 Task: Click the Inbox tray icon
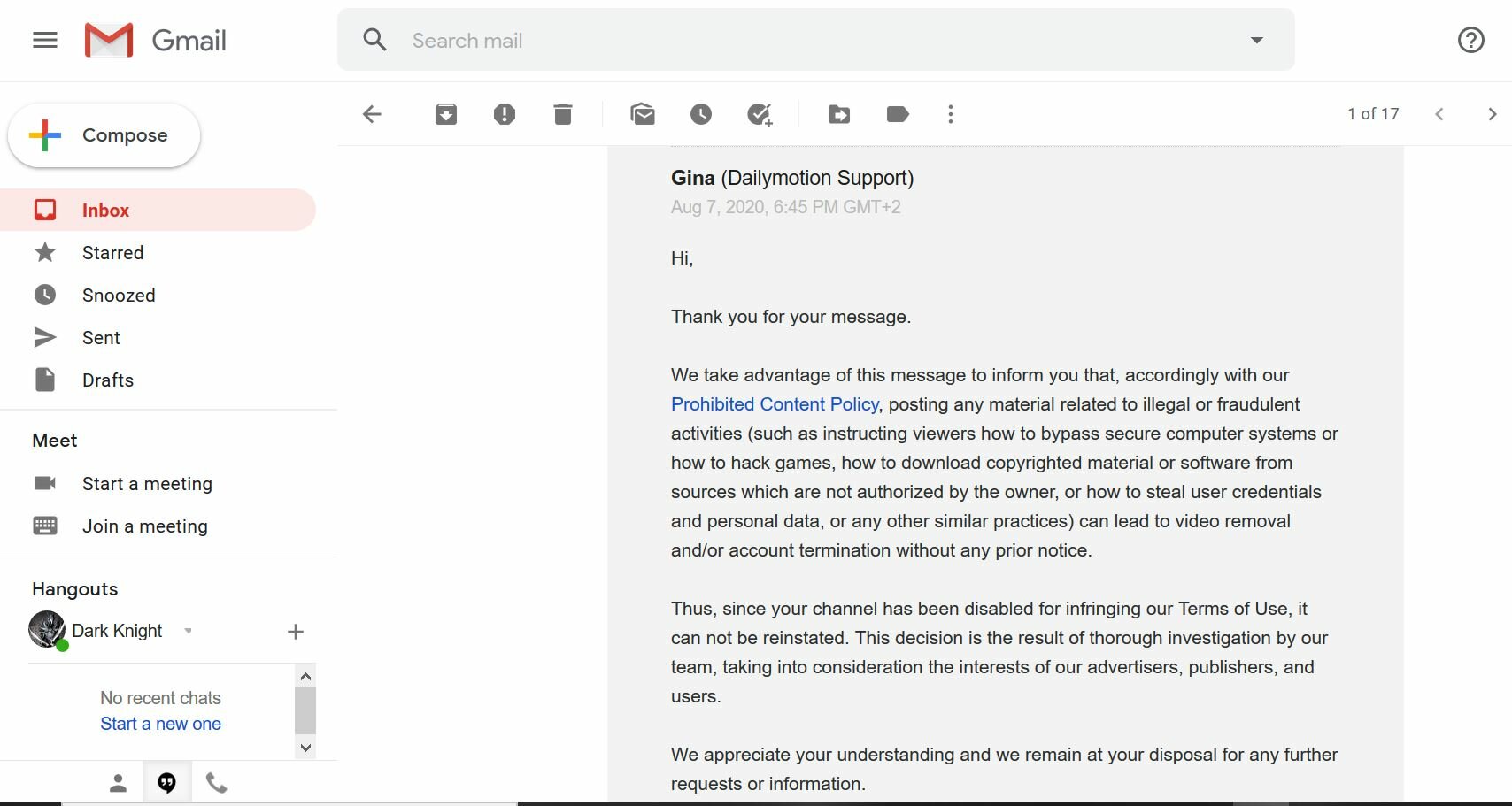(45, 210)
